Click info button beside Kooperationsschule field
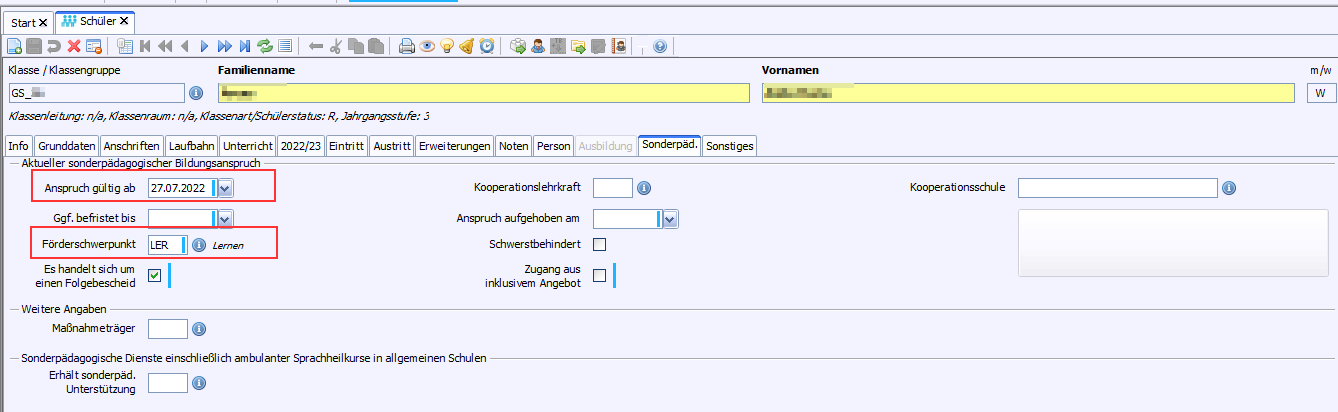The width and height of the screenshot is (1338, 412). tap(1228, 188)
